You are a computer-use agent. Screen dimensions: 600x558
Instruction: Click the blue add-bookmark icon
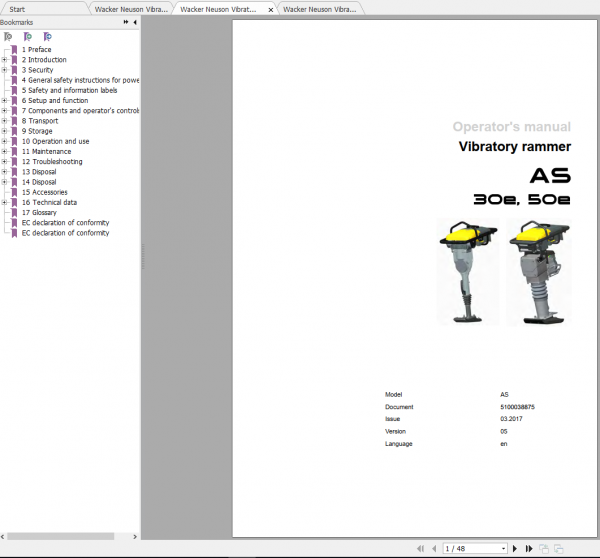(x=47, y=37)
